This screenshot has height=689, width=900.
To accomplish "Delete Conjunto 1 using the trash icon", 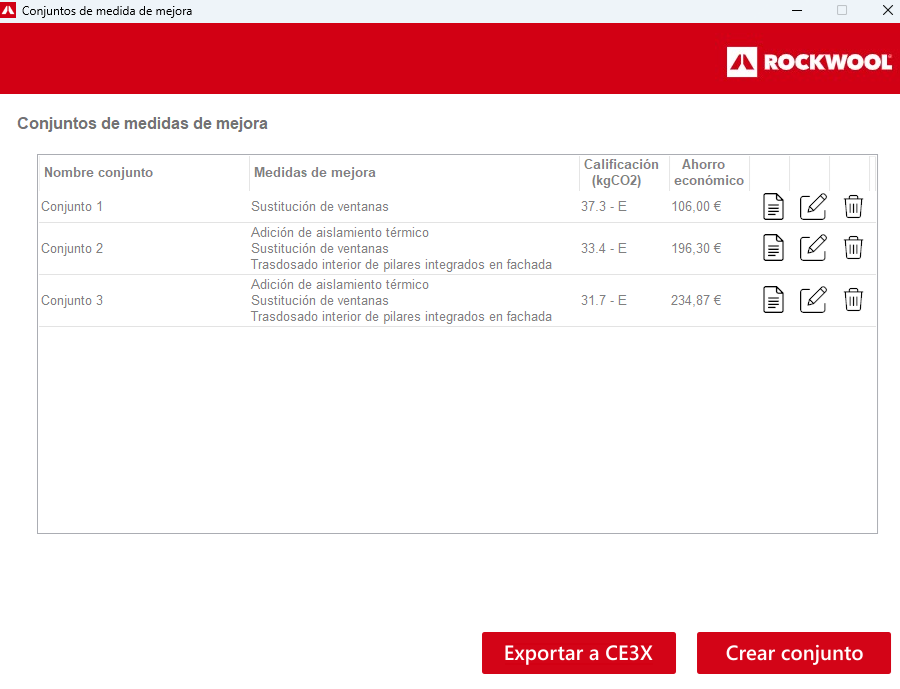I will tap(853, 207).
